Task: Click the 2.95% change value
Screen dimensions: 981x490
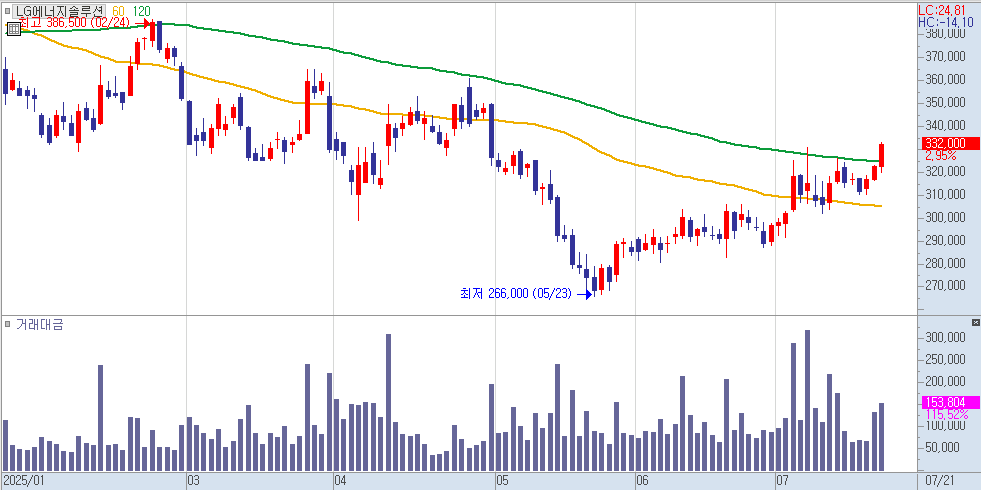Action: point(940,155)
